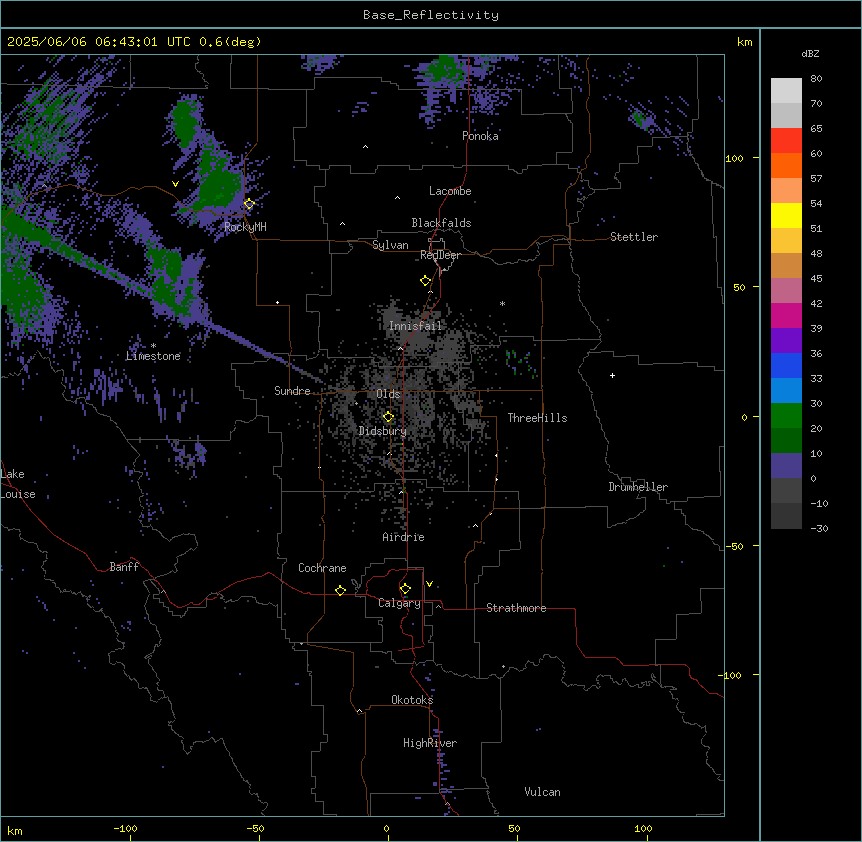Click the yellow marker below Cochrane

click(340, 590)
